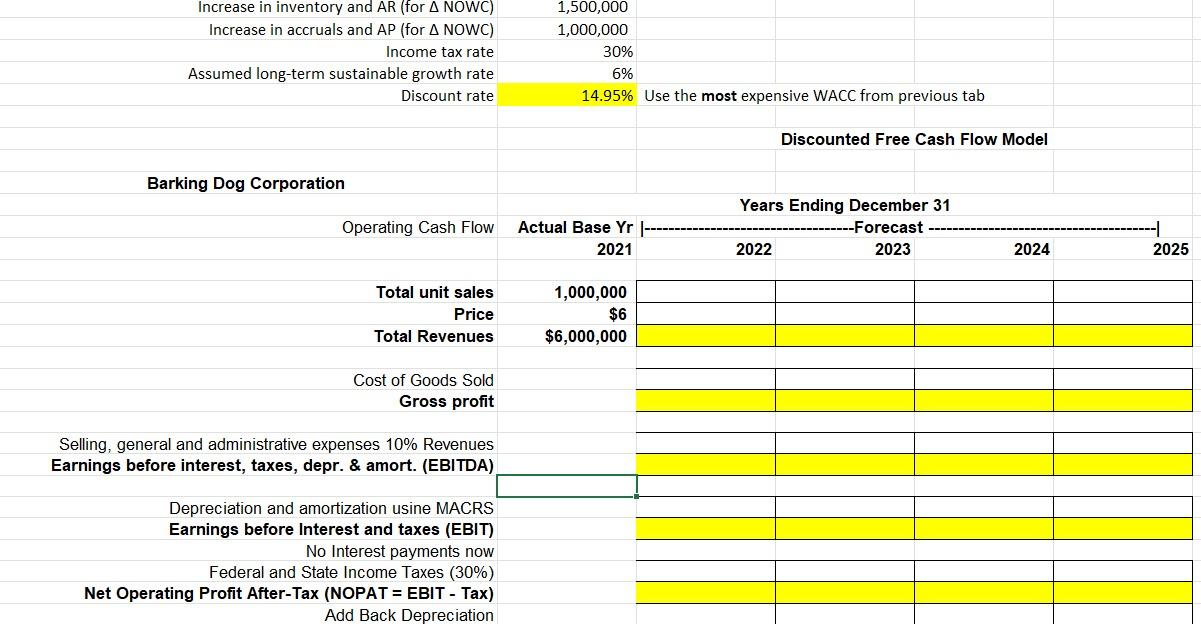
Task: Click the Years Ending December 31 heading
Action: tap(844, 205)
